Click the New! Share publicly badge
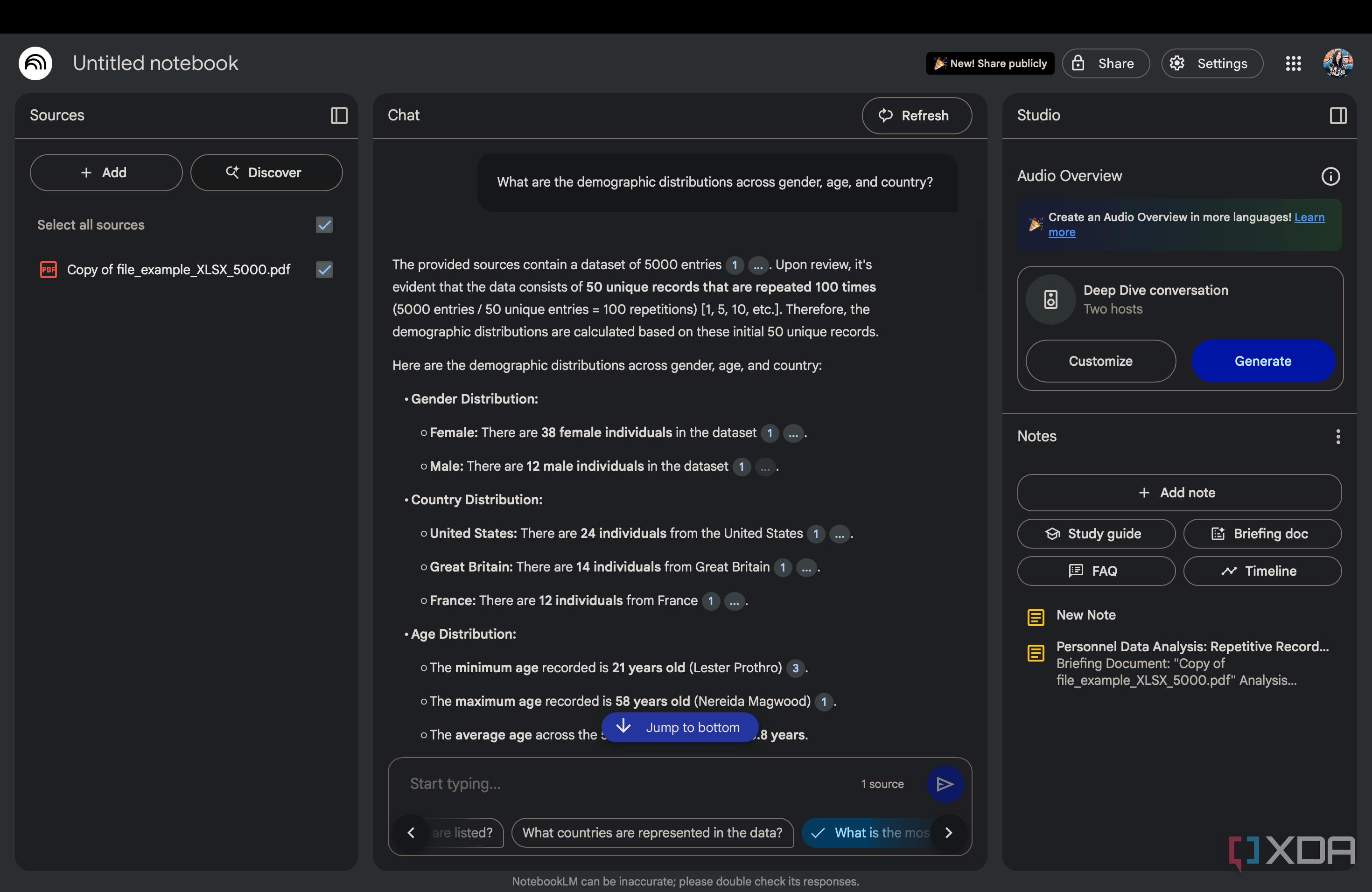 pos(990,63)
